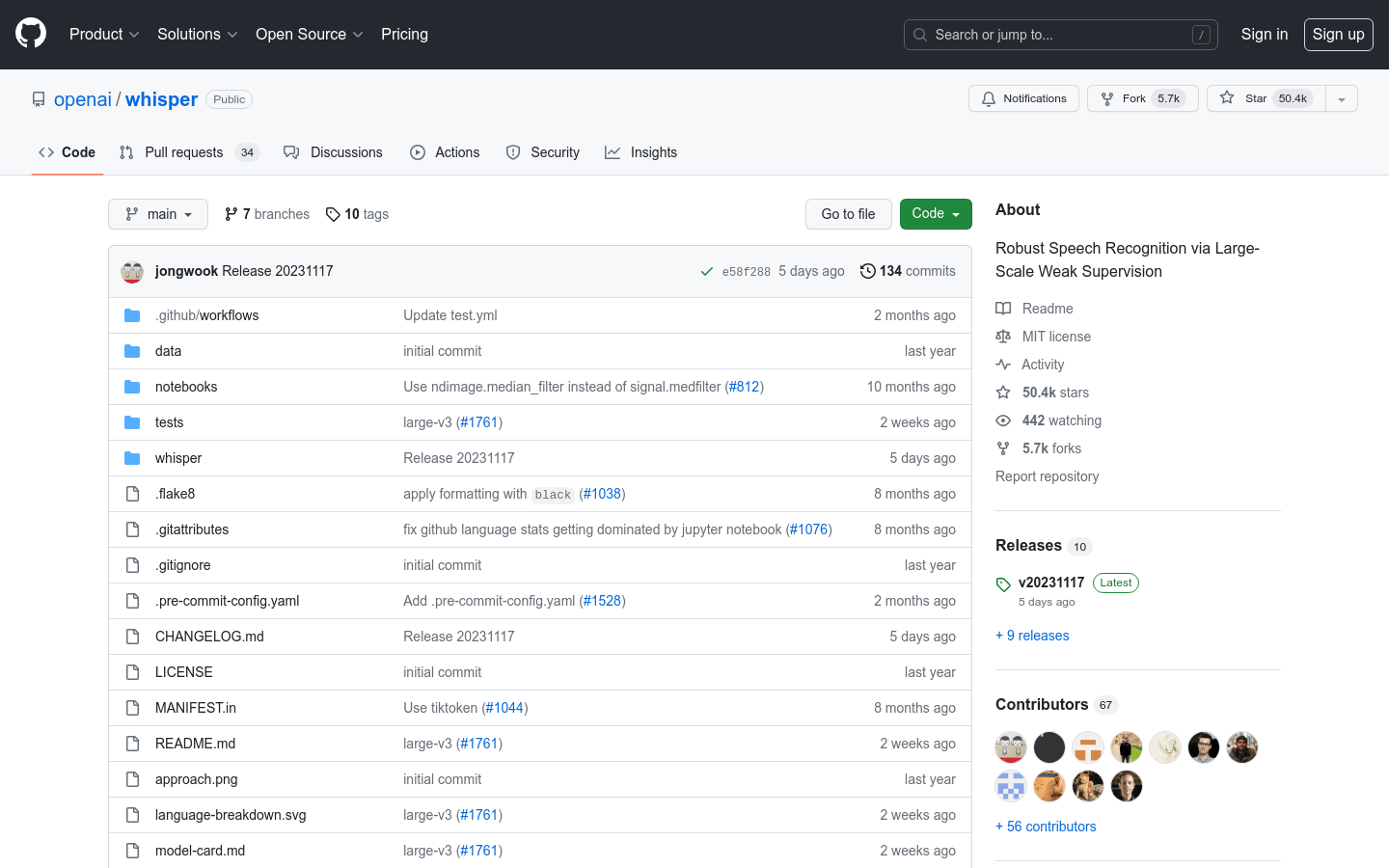The width and height of the screenshot is (1389, 868).
Task: Click the LICENSE file icon
Action: click(x=132, y=672)
